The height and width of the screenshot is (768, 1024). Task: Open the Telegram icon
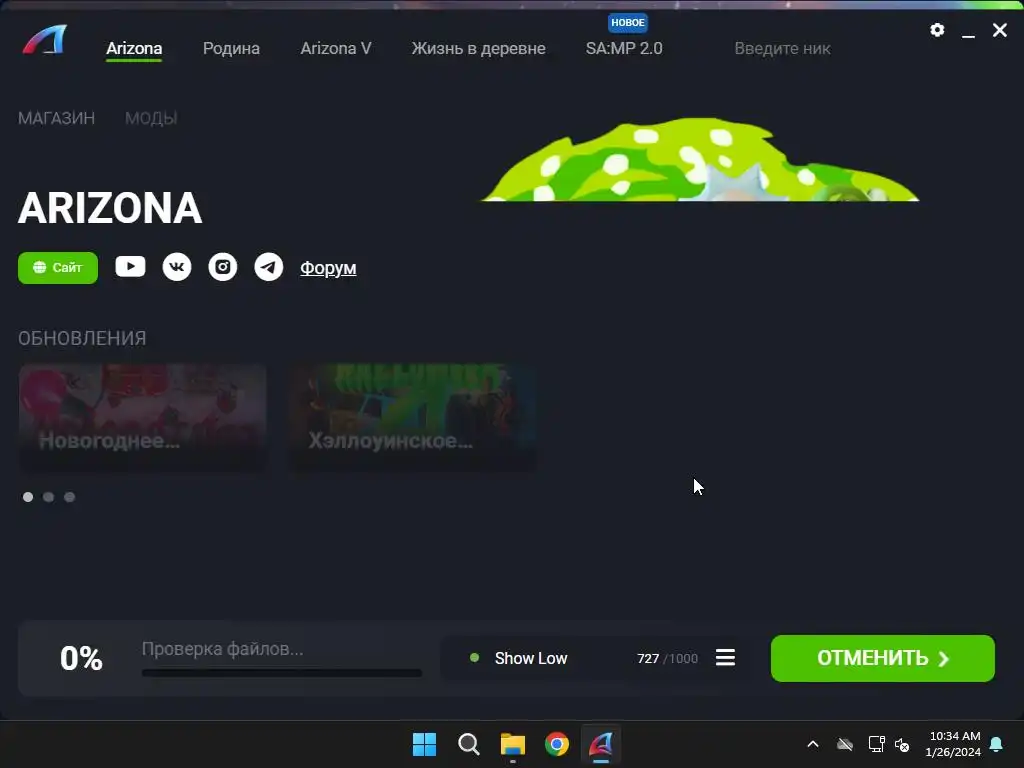(268, 267)
